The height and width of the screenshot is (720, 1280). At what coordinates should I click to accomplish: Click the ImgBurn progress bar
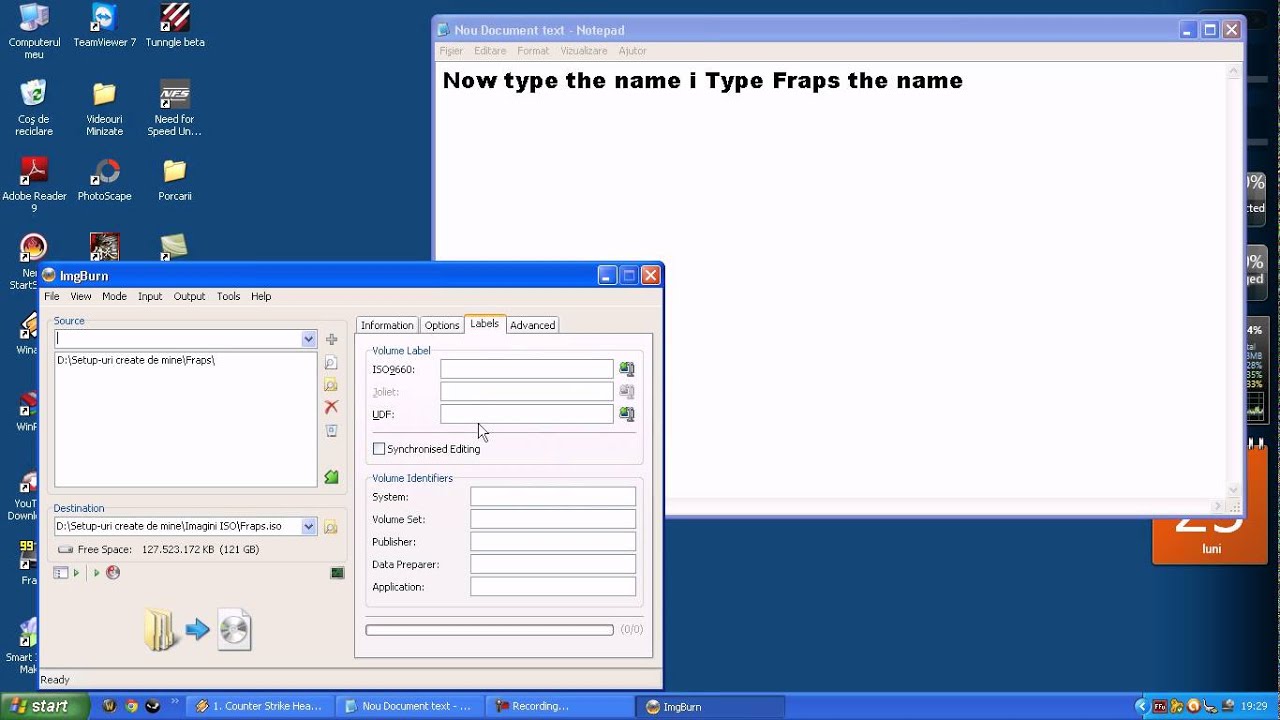tap(489, 630)
